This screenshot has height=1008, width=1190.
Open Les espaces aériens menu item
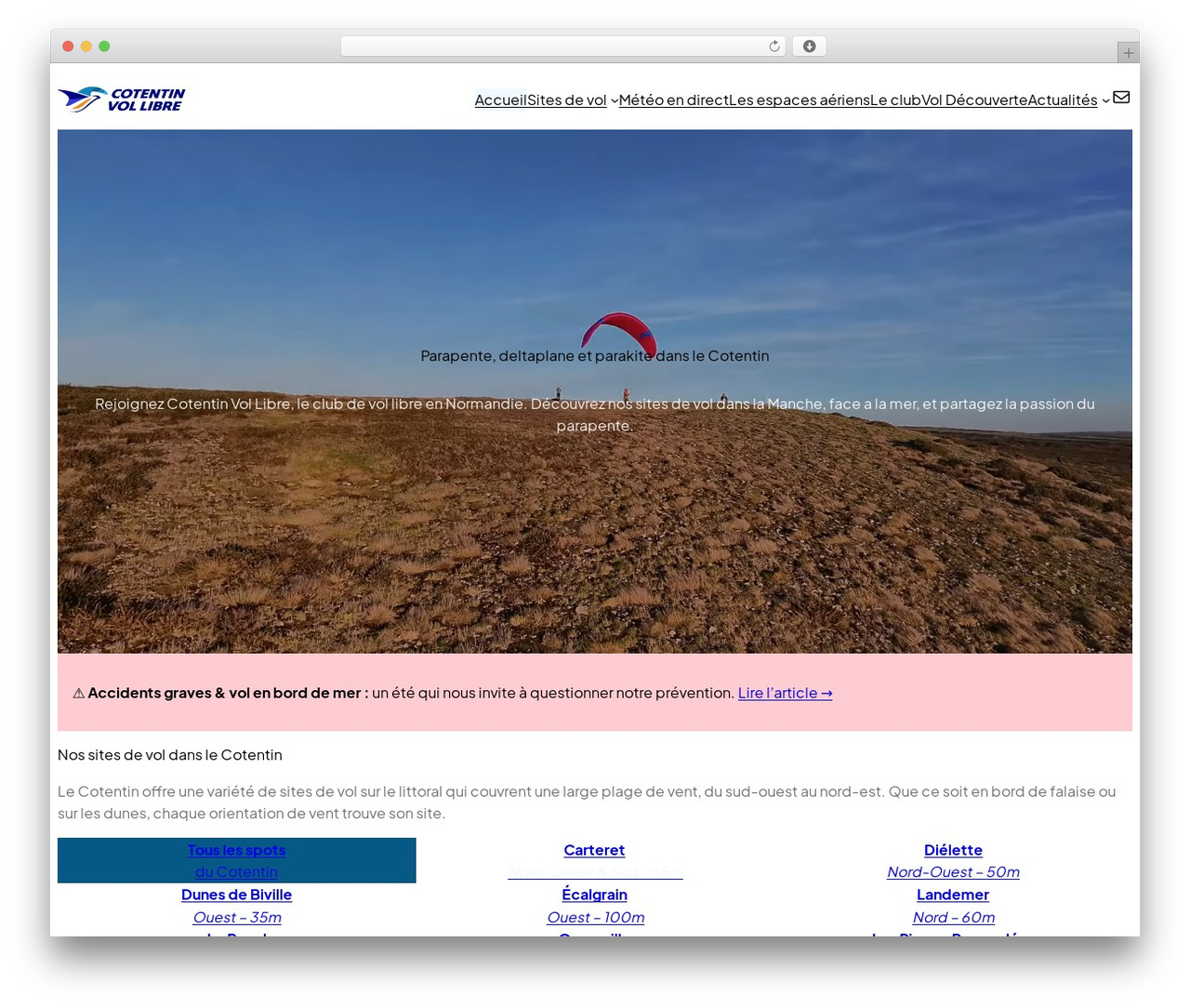pos(800,99)
